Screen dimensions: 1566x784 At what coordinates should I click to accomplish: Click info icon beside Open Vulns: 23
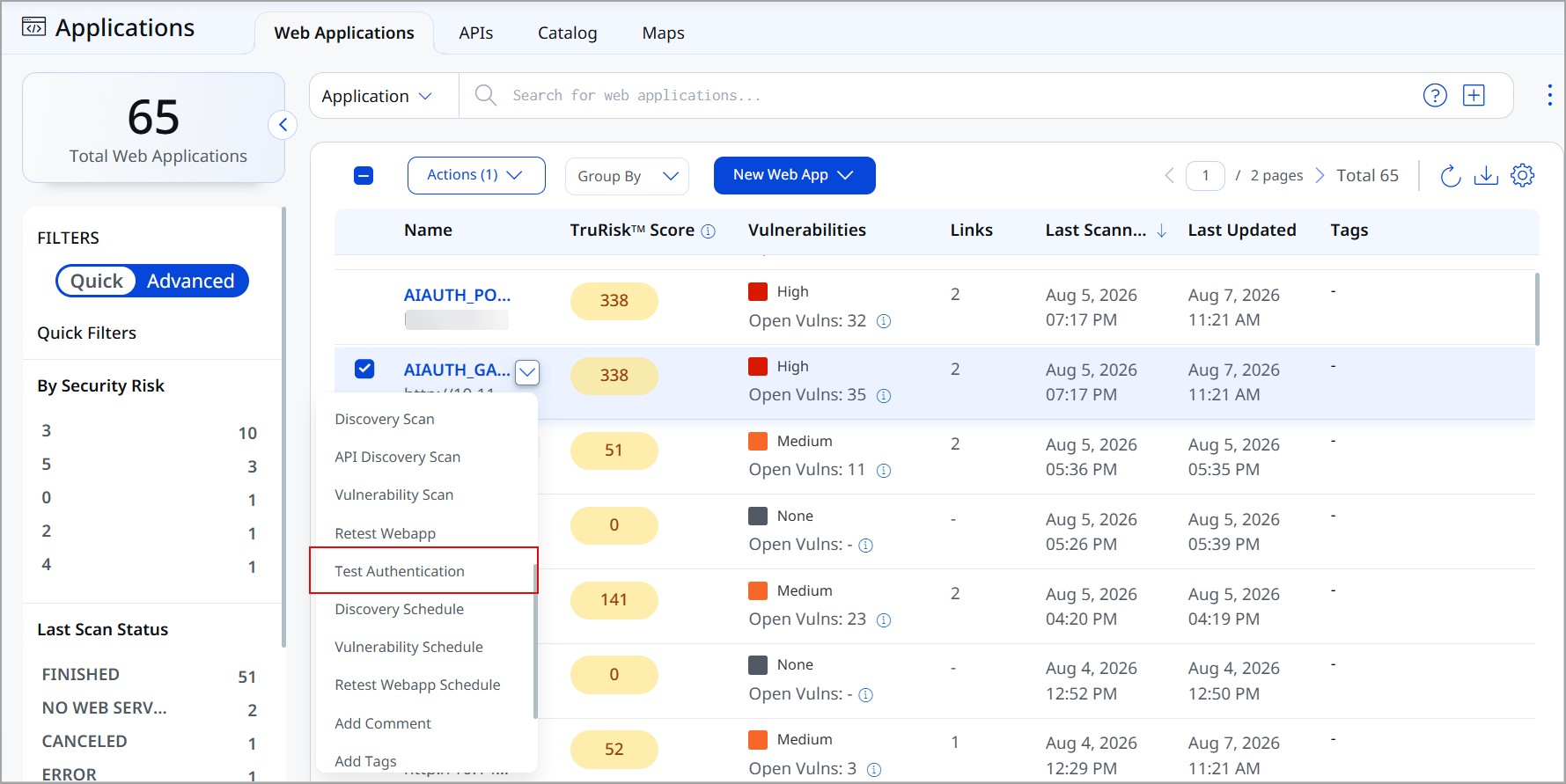[x=884, y=620]
